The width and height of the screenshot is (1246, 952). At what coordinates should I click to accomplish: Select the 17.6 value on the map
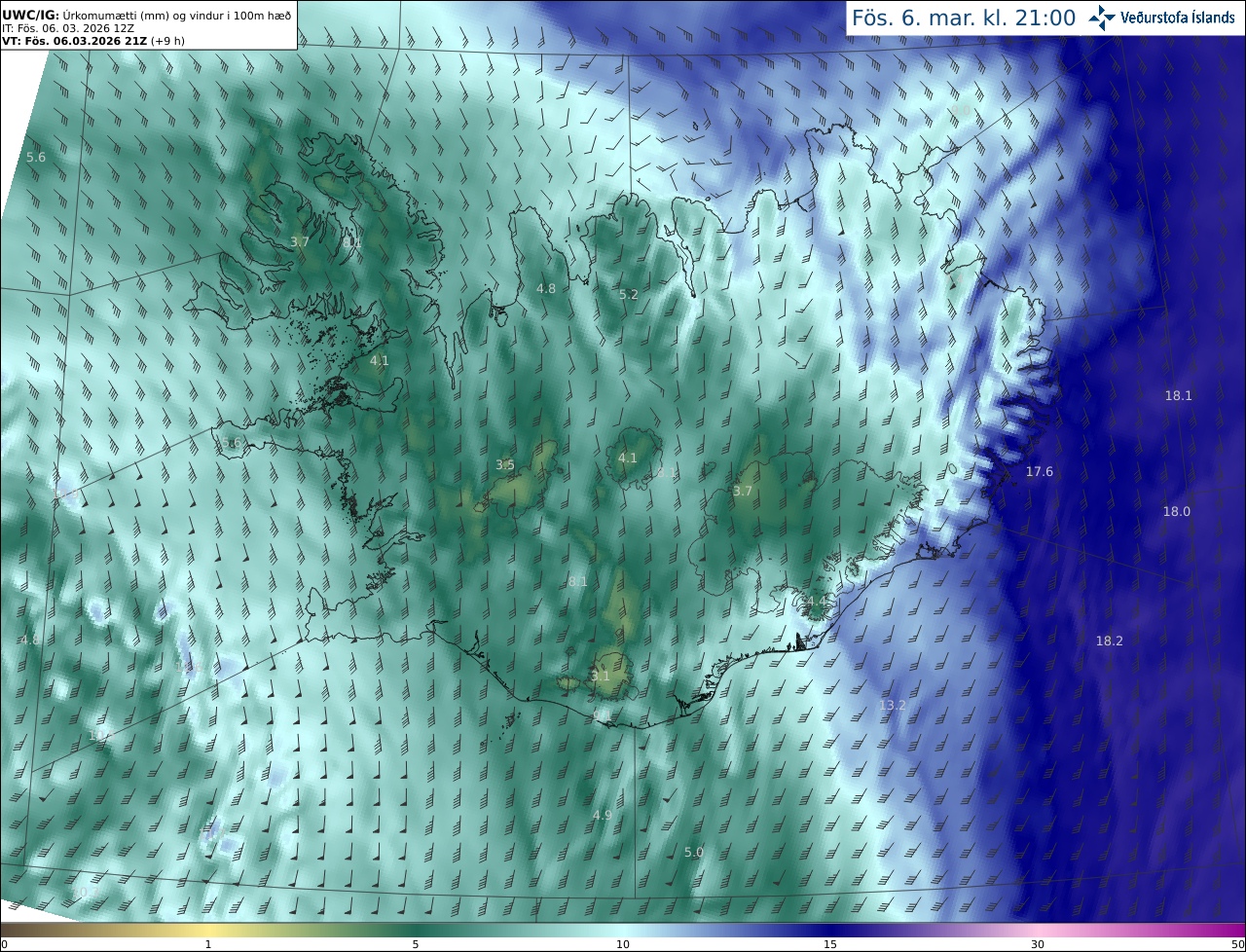point(1039,471)
